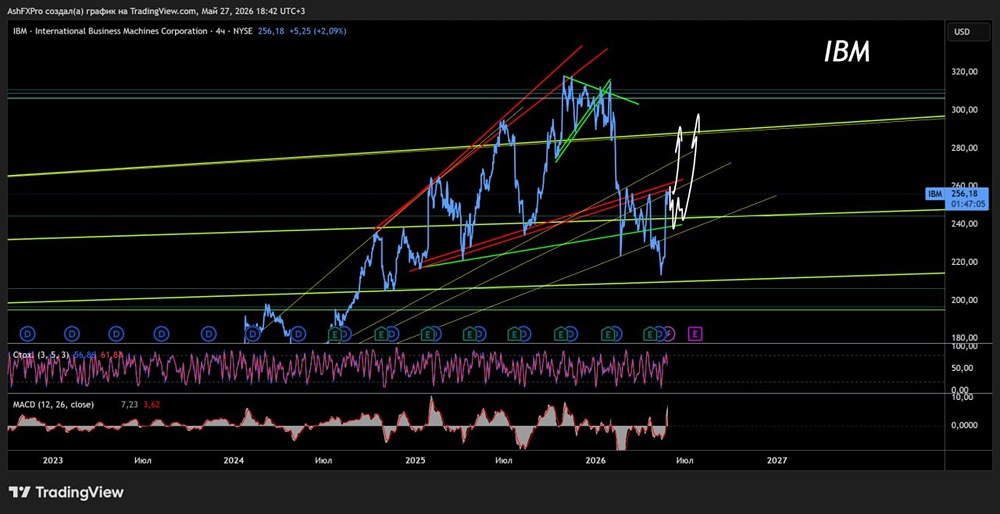Click the TradingView logo
1000x514 pixels.
coord(66,492)
